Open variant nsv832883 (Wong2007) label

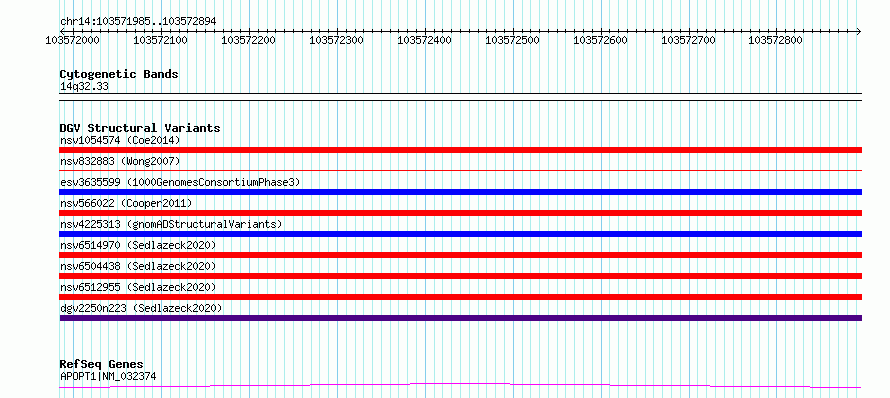tap(120, 161)
